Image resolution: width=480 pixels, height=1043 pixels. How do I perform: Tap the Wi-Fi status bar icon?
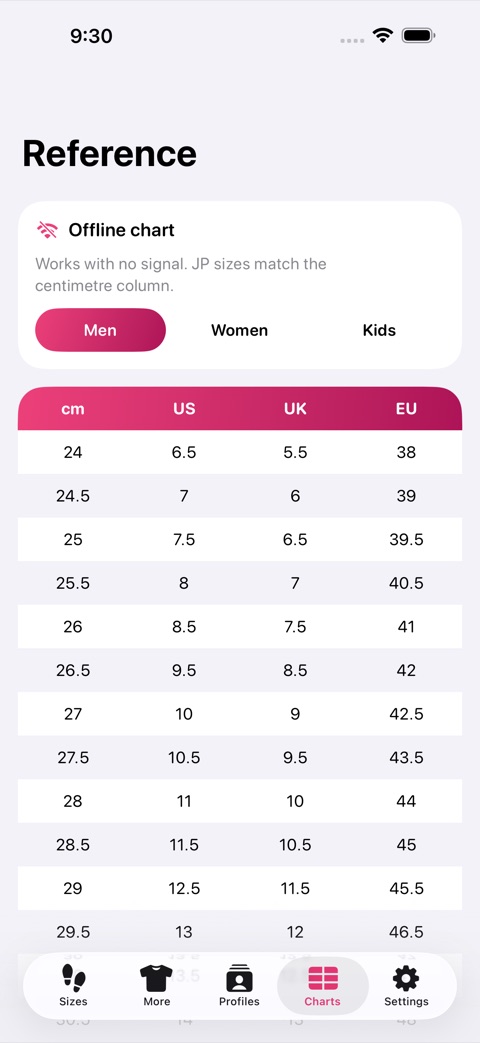tap(383, 35)
